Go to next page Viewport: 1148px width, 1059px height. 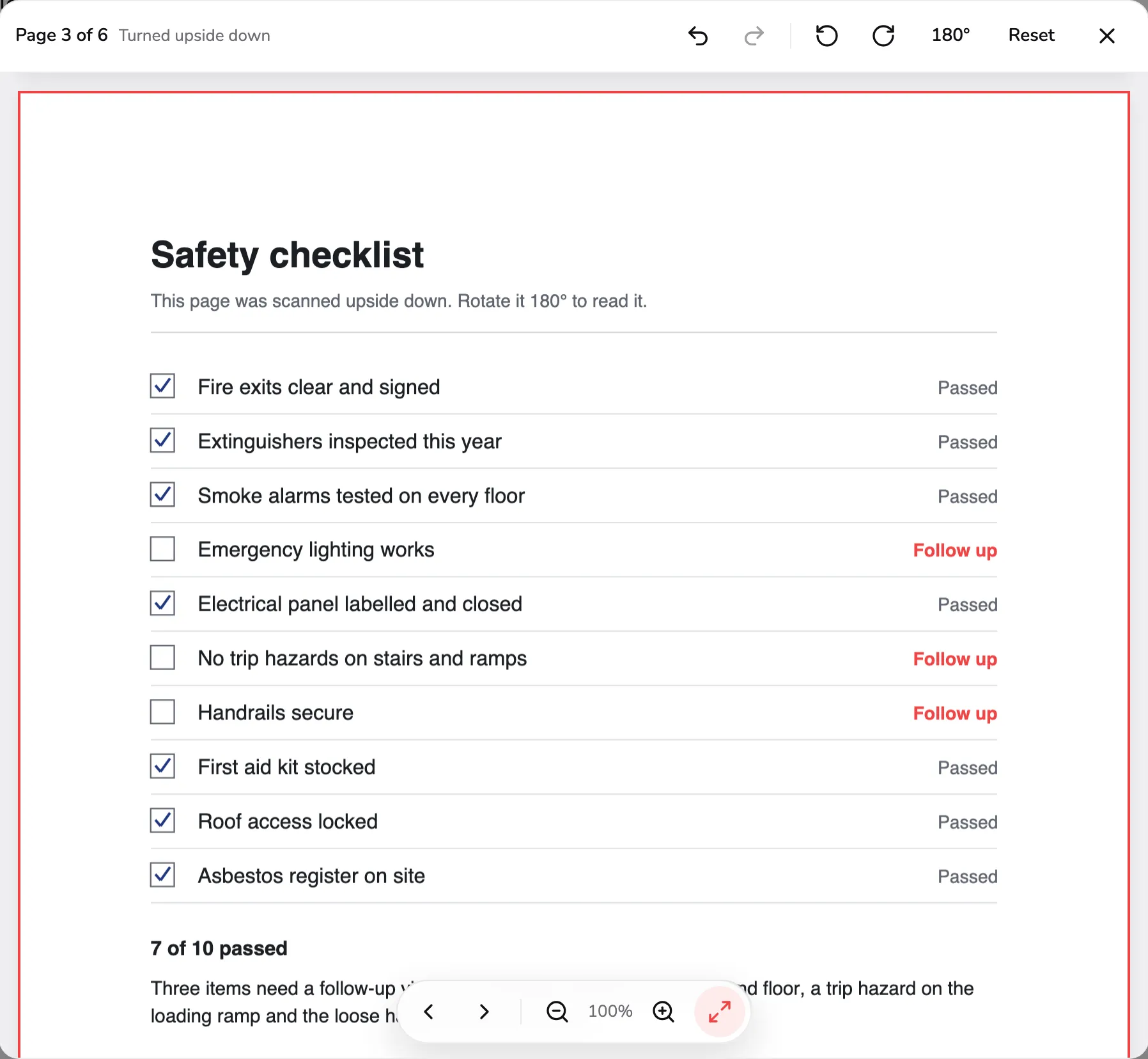click(x=484, y=1012)
